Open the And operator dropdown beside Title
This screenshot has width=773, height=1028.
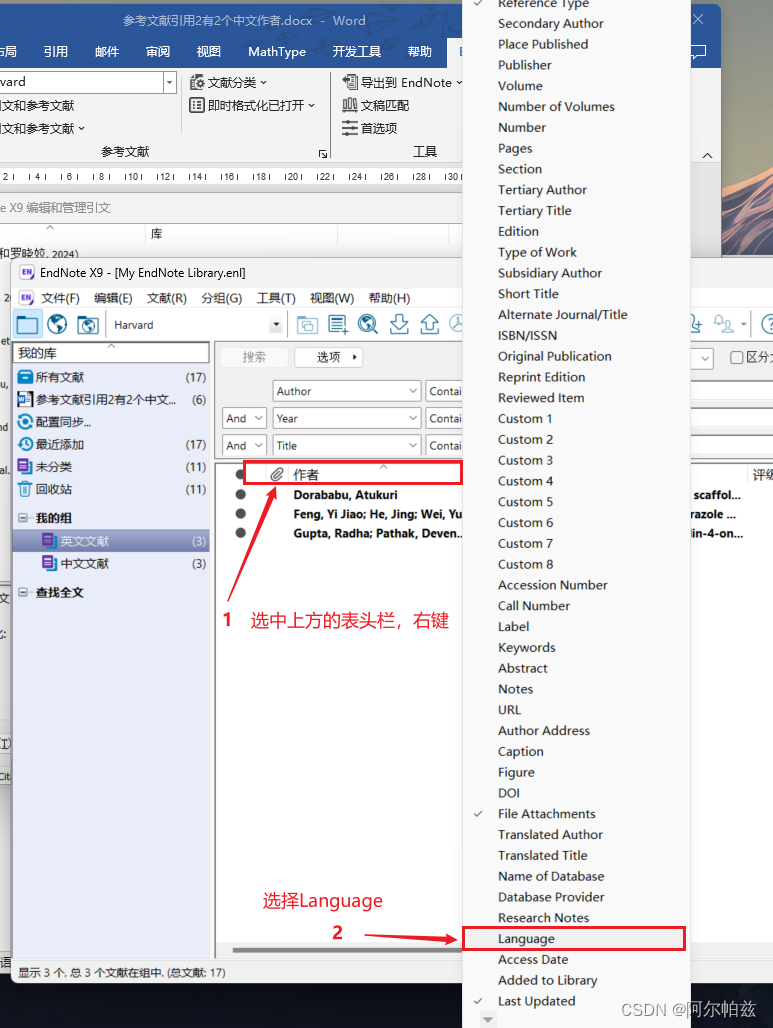tap(259, 446)
